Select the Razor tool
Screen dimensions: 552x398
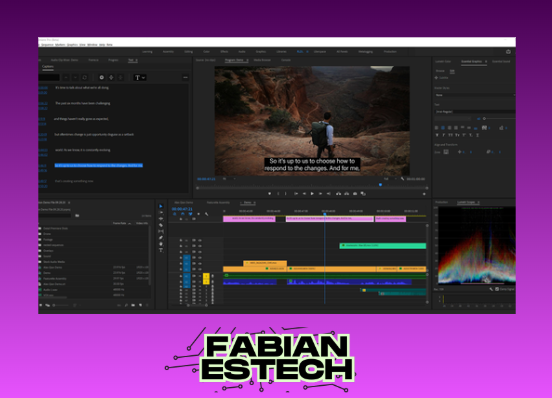pyautogui.click(x=161, y=225)
